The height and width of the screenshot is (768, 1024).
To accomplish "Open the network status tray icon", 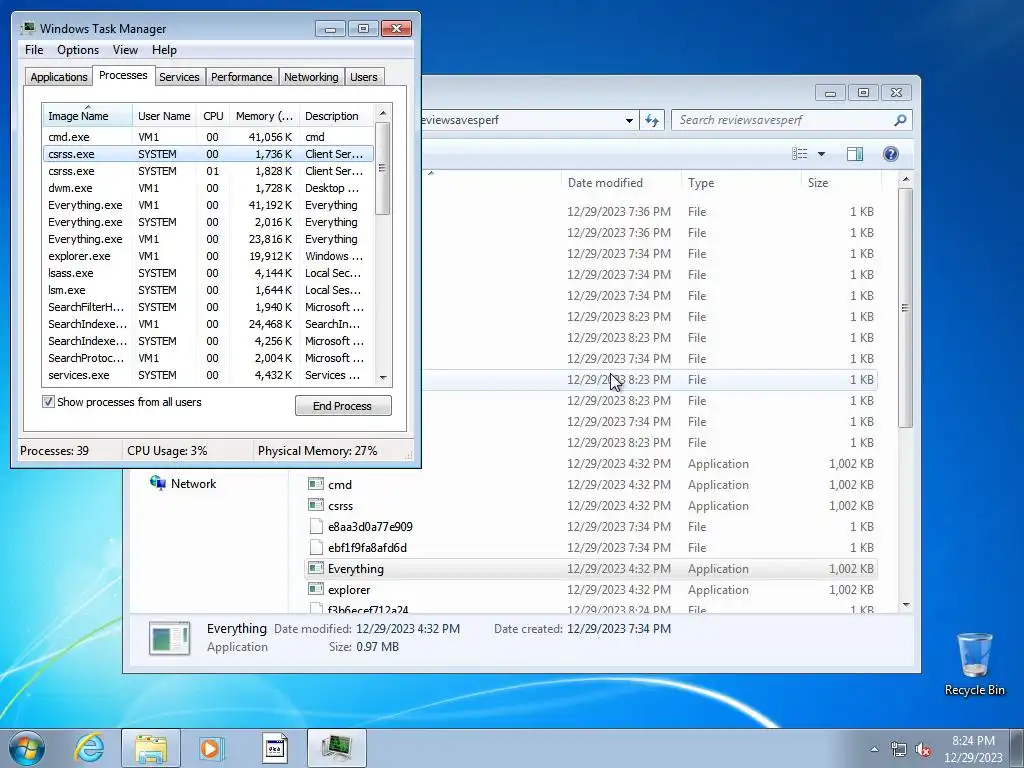I will click(x=899, y=750).
